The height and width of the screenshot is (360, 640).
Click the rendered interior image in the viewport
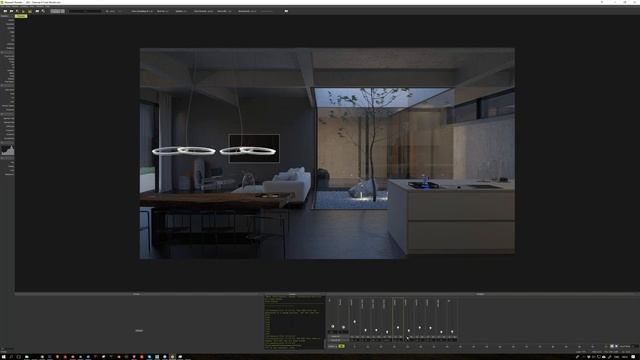coord(327,153)
